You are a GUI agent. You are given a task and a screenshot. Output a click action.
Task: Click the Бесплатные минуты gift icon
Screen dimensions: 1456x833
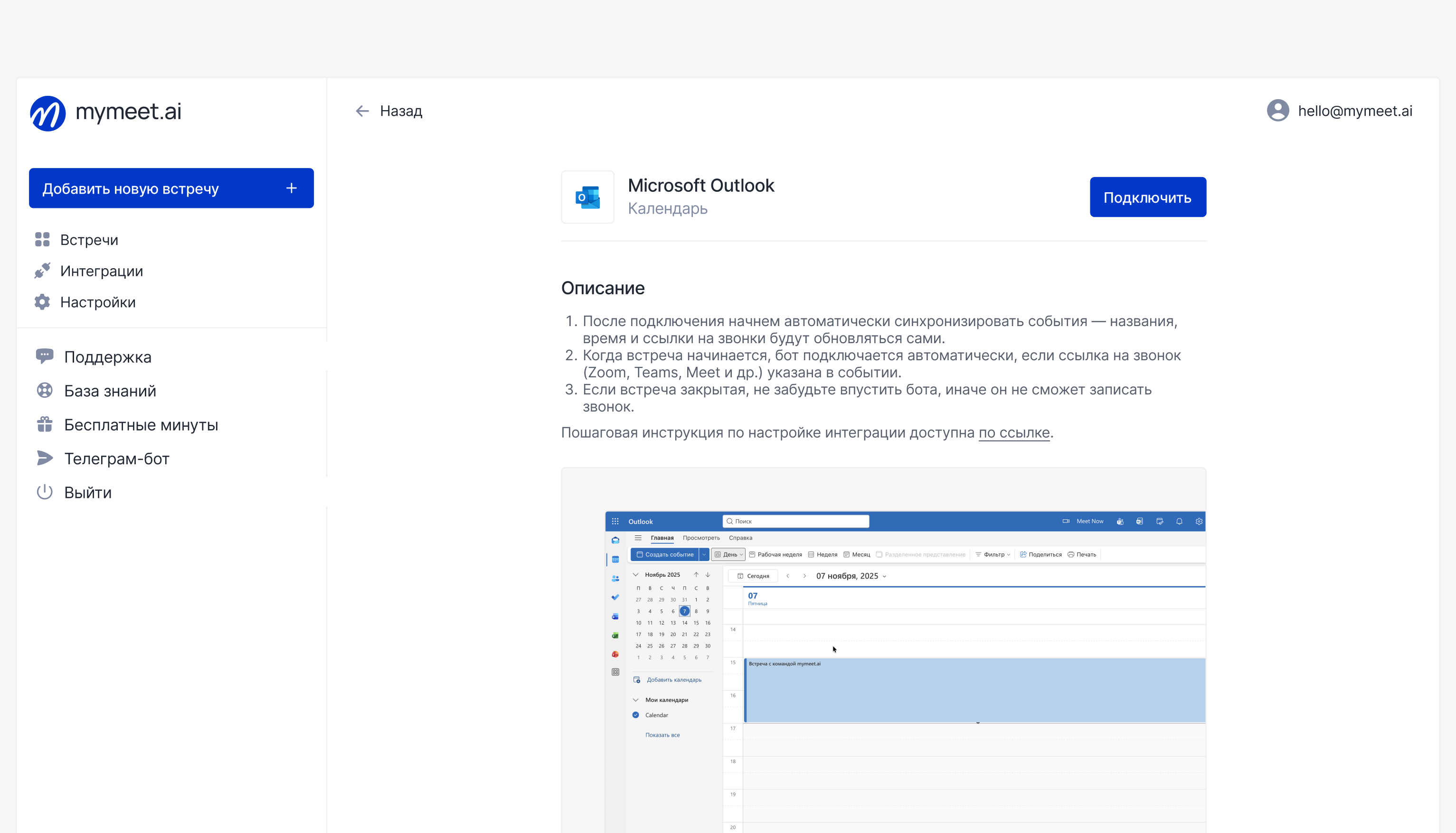[x=45, y=424]
